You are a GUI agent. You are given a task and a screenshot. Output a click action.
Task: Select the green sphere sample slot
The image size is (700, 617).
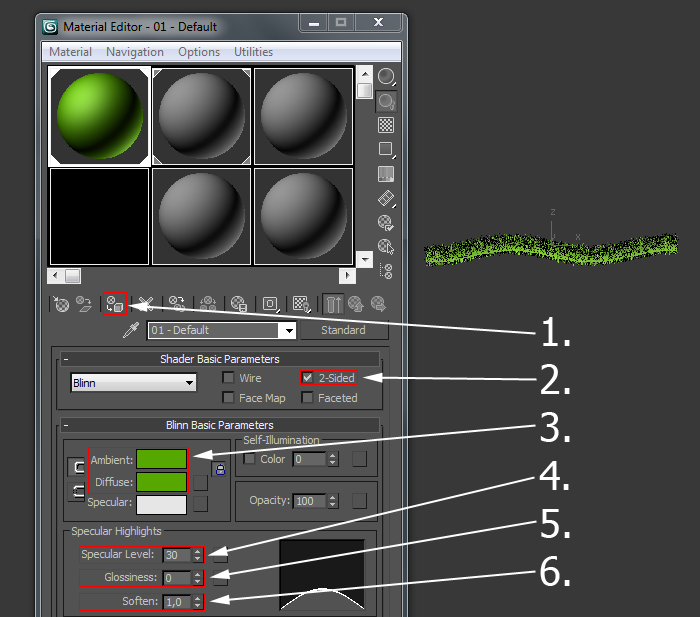click(99, 116)
